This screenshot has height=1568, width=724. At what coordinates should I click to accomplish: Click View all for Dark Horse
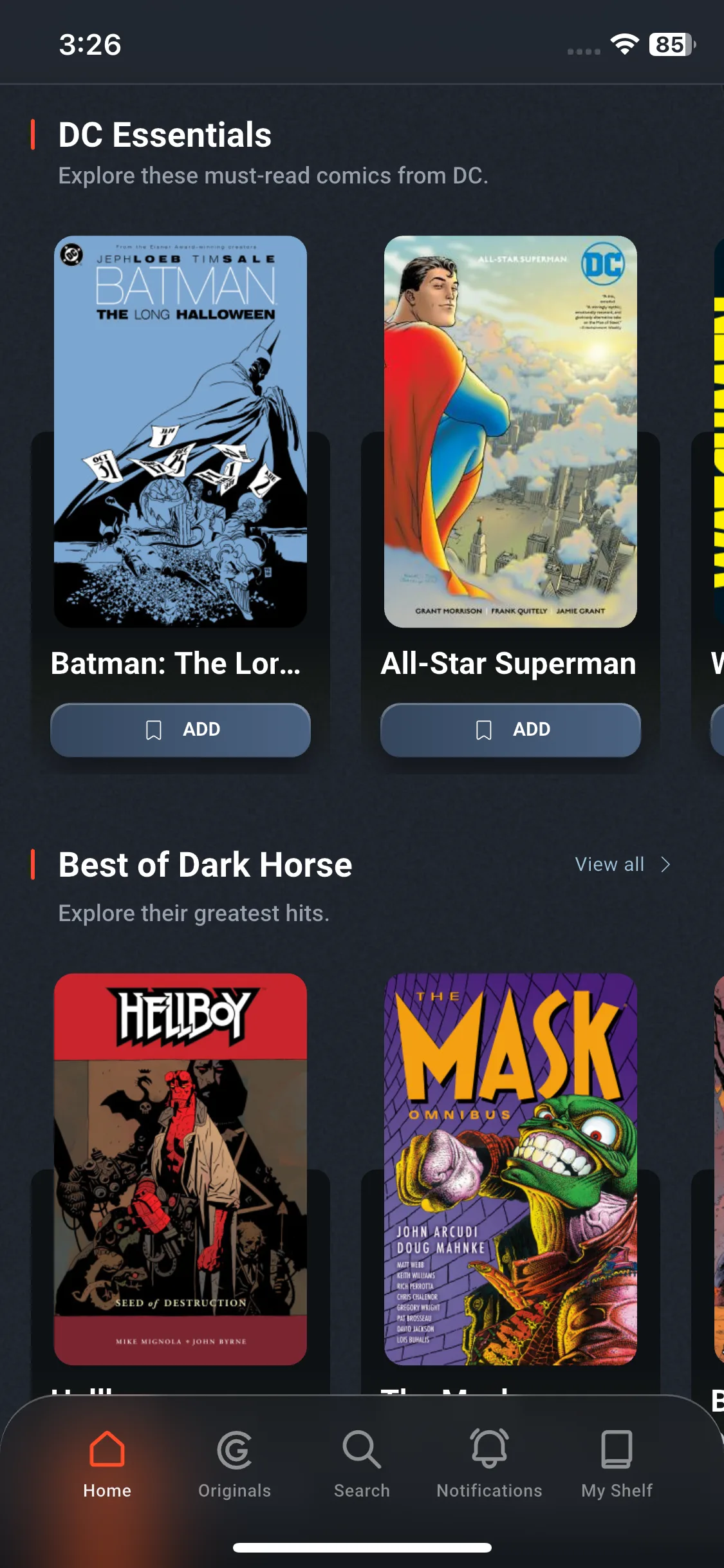pyautogui.click(x=609, y=864)
